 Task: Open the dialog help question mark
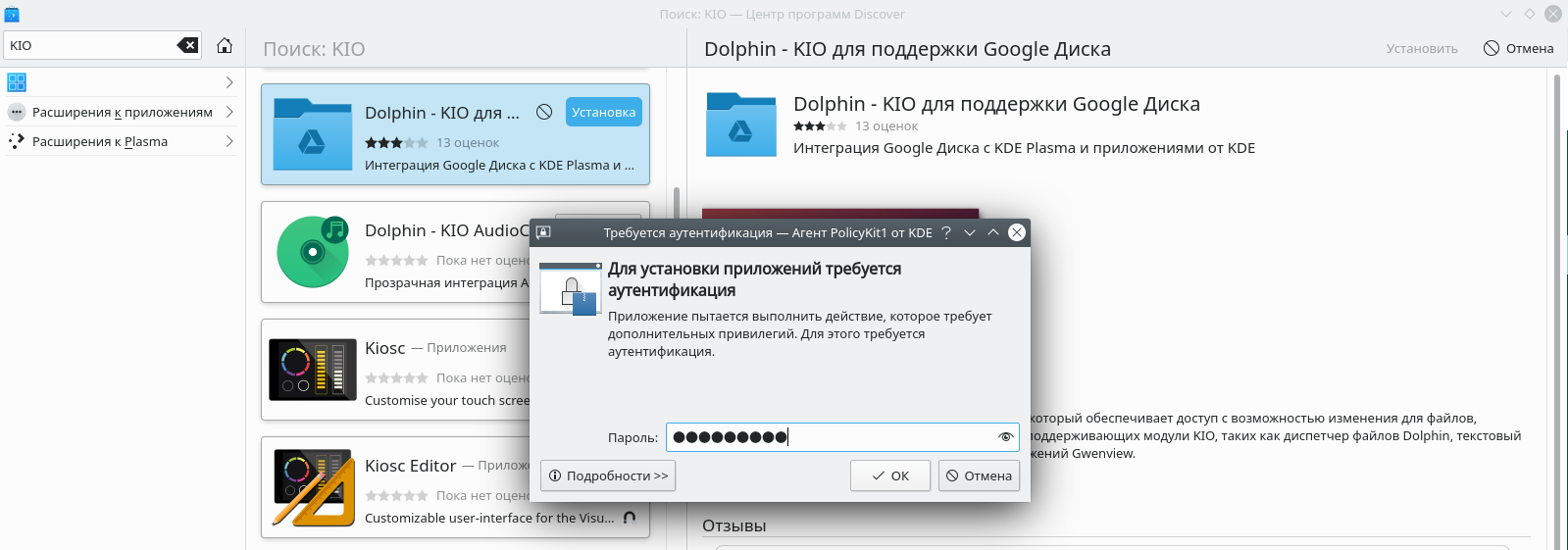[x=946, y=232]
